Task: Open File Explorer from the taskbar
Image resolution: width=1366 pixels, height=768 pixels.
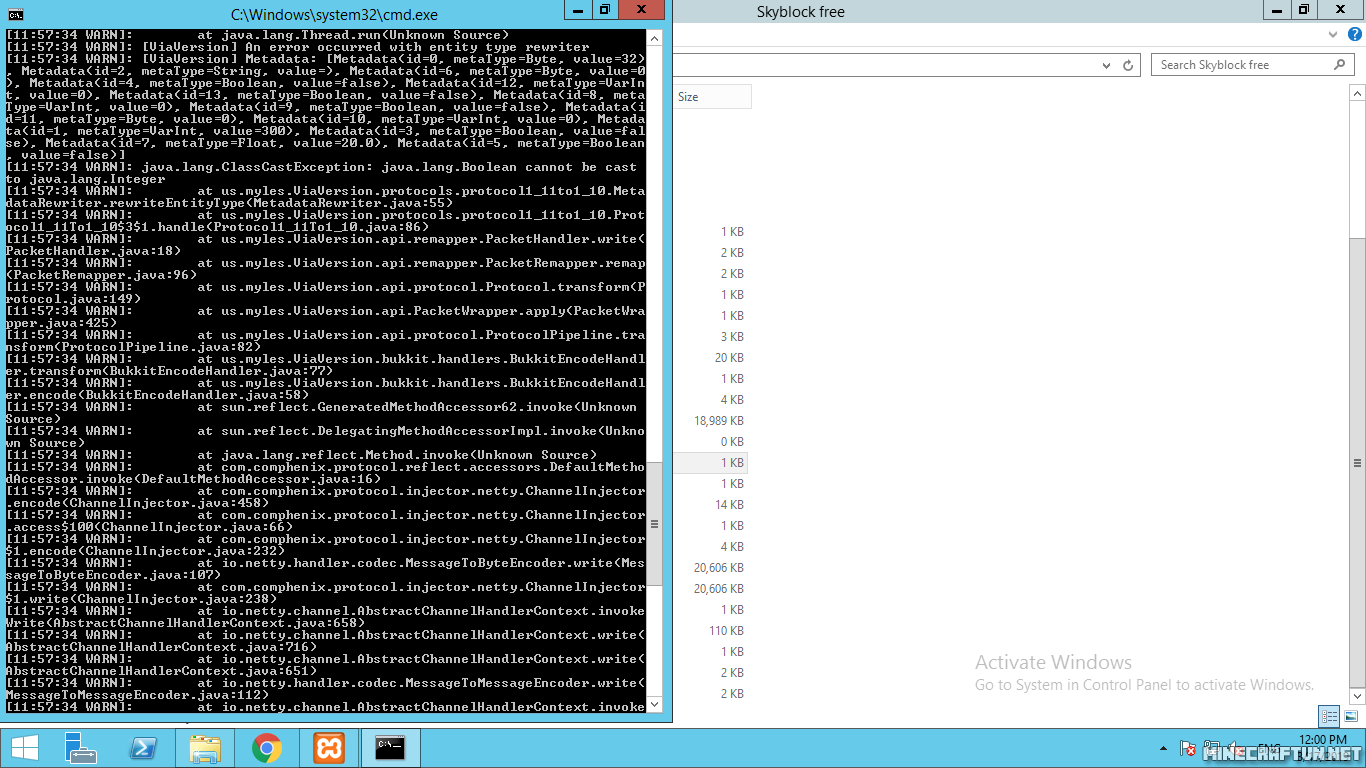Action: 205,748
